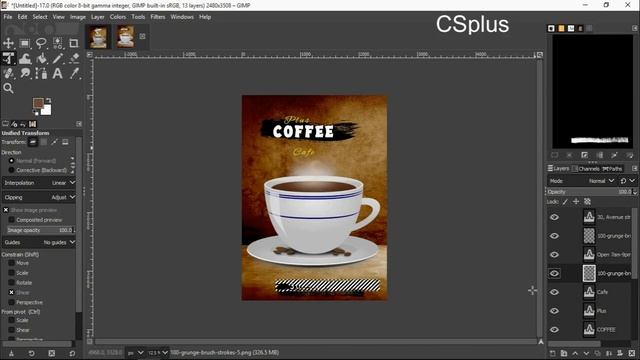640x360 pixels.
Task: Swap foreground and background colors
Action: click(x=48, y=100)
